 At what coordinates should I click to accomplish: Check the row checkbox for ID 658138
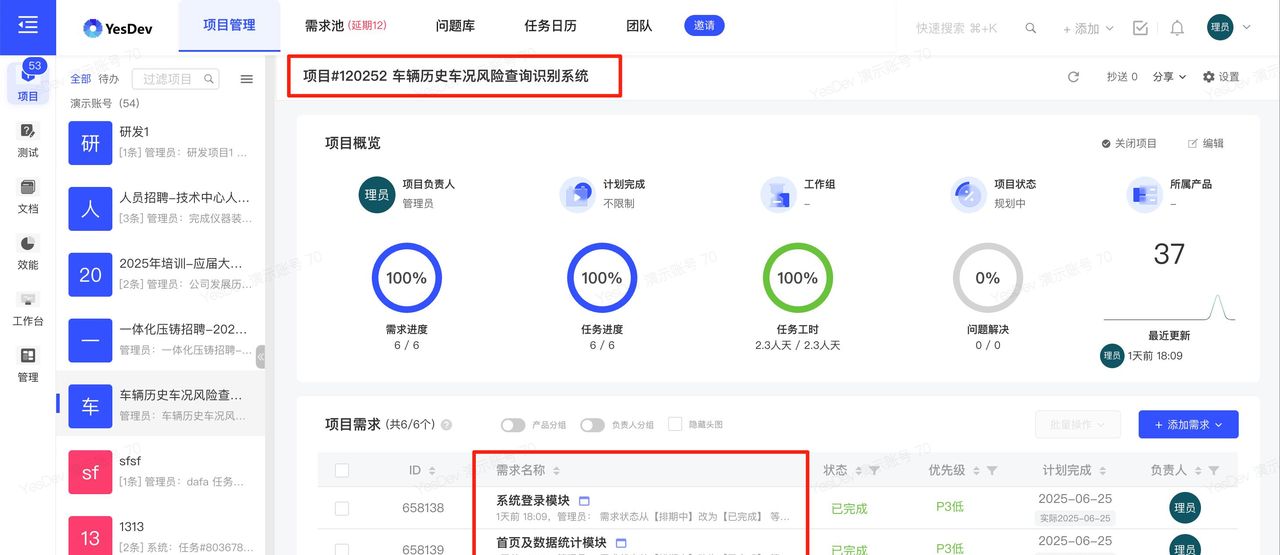342,508
